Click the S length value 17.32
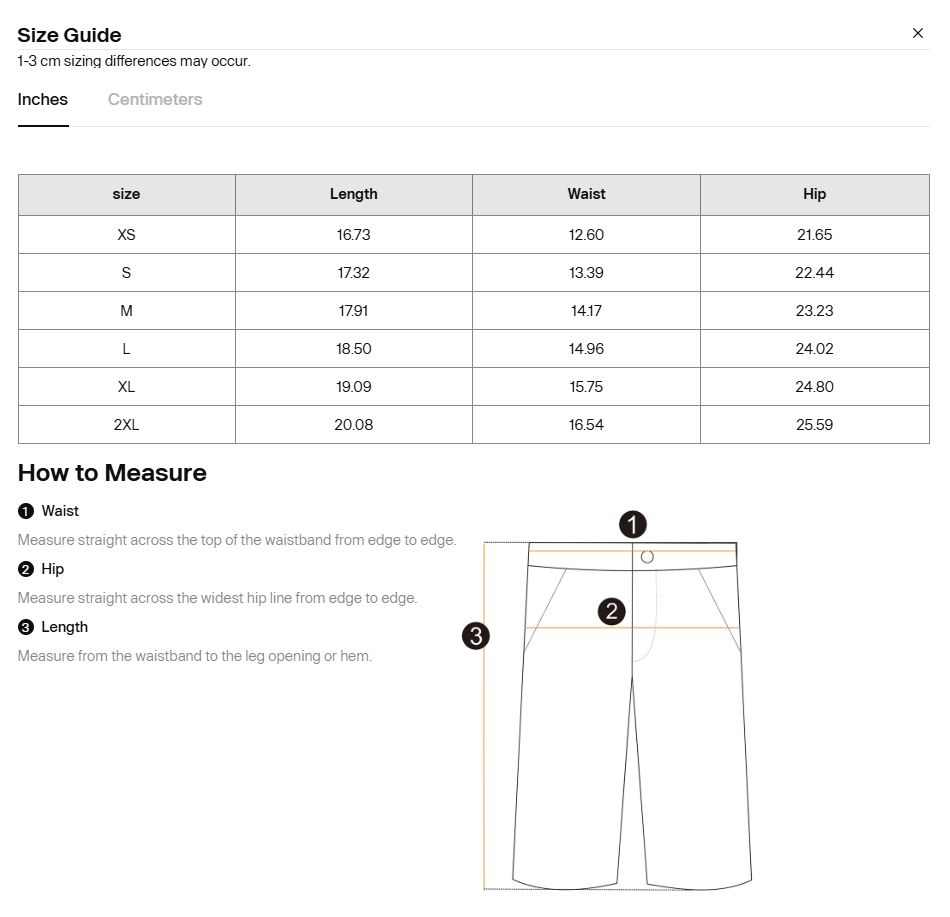 pyautogui.click(x=354, y=273)
